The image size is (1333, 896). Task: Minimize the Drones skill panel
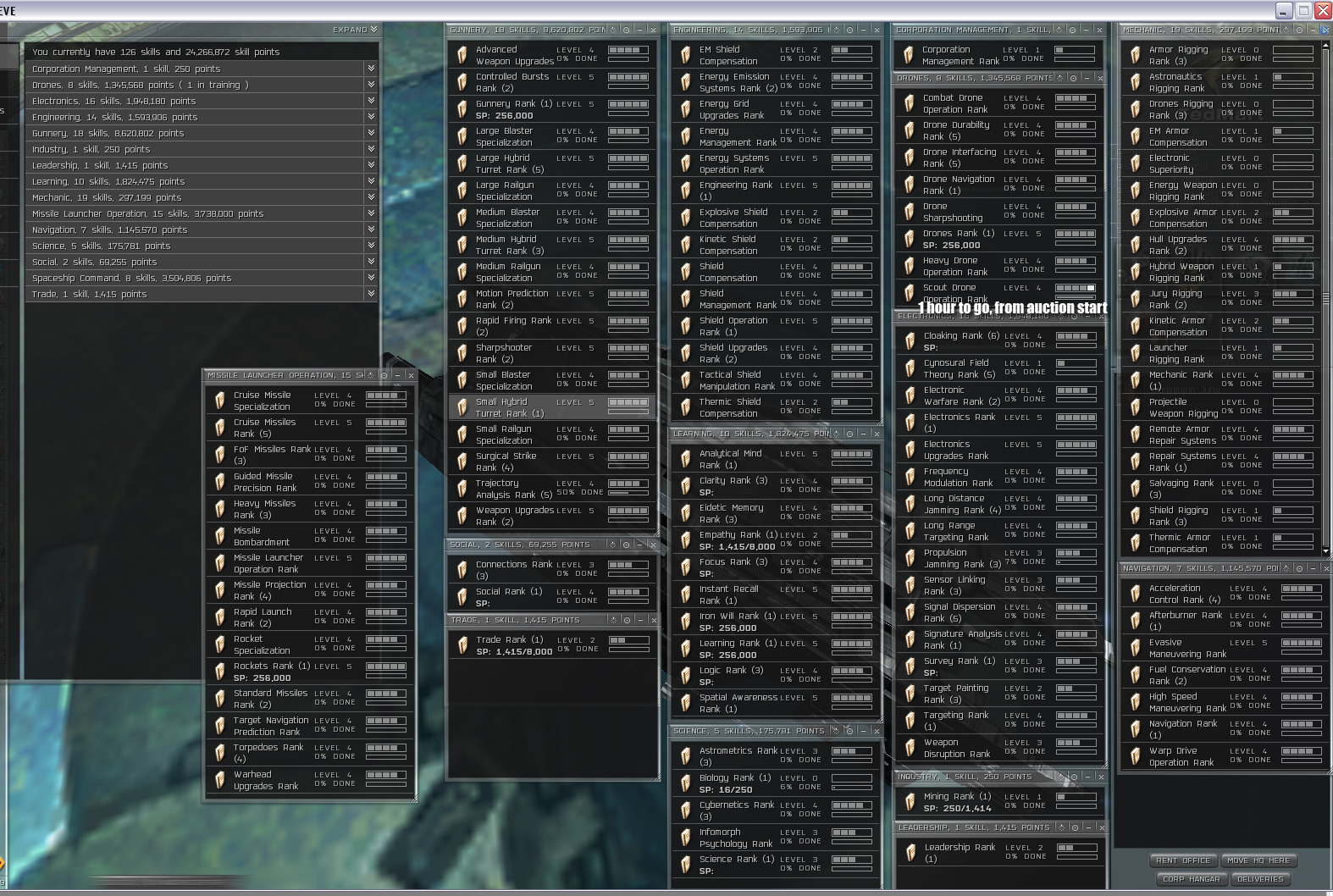pyautogui.click(x=1087, y=78)
